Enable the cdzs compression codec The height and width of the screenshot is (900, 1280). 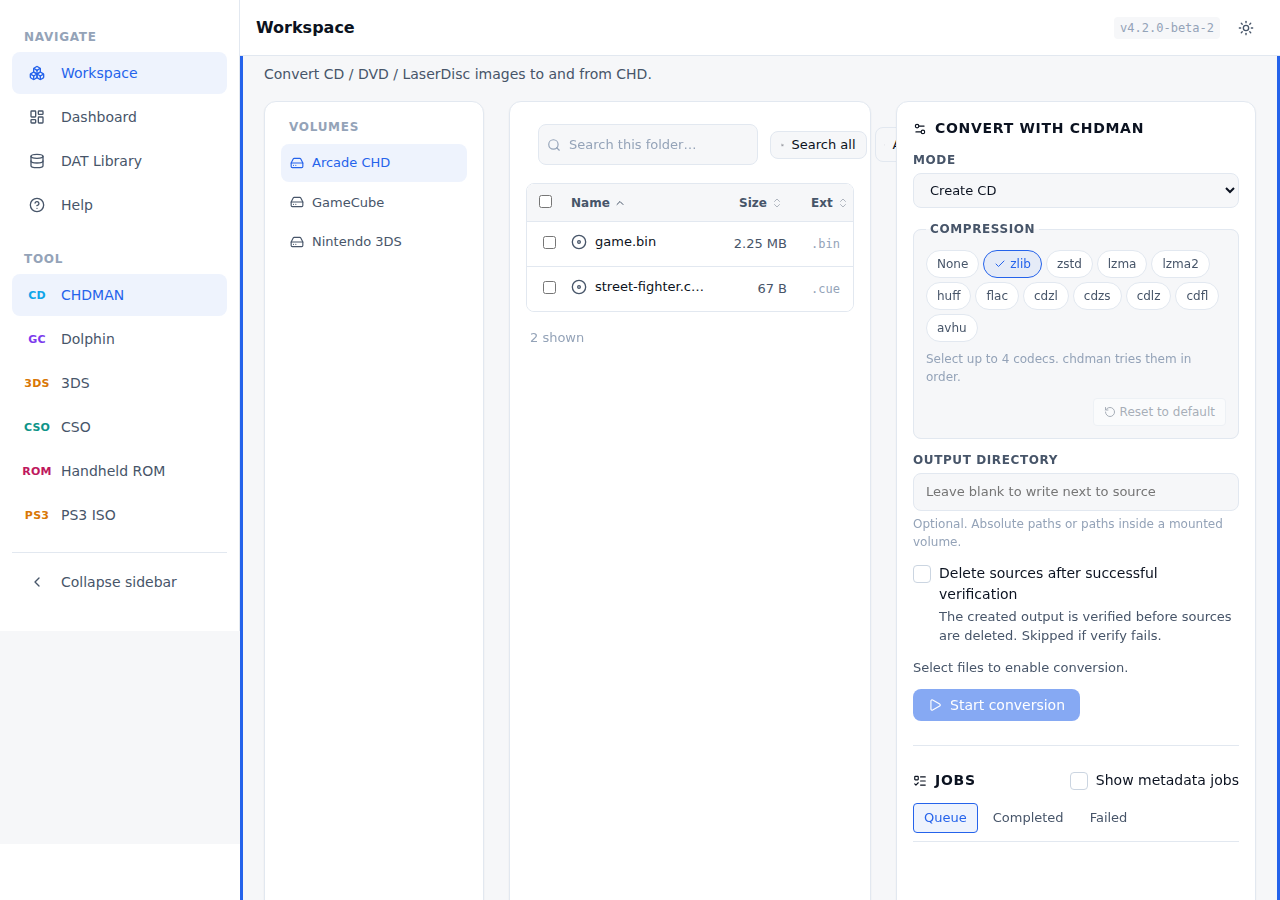pyautogui.click(x=1097, y=296)
